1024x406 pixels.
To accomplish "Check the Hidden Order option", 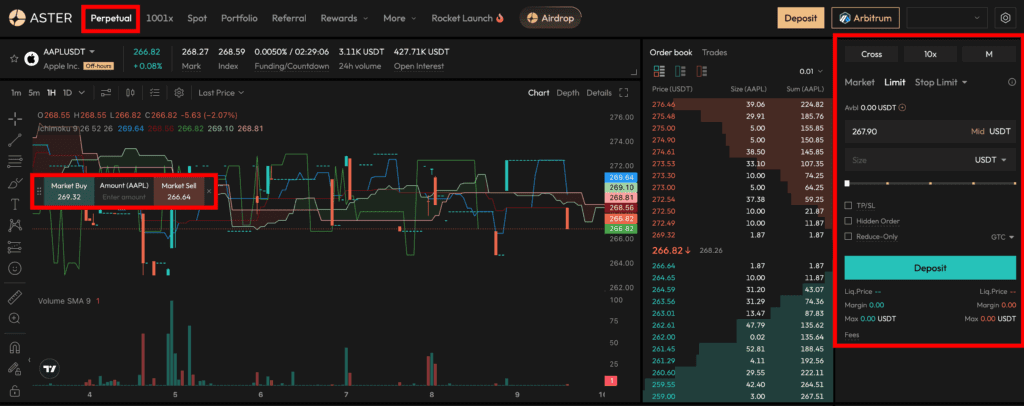I will pos(849,221).
